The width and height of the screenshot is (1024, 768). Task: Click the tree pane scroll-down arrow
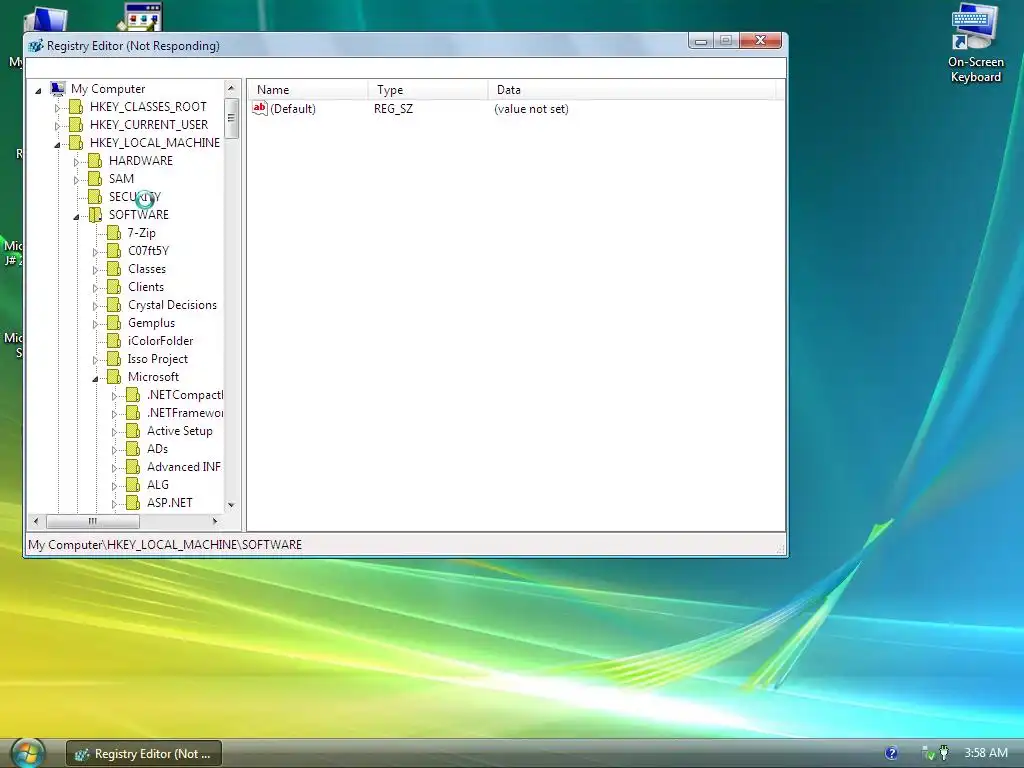(x=231, y=505)
